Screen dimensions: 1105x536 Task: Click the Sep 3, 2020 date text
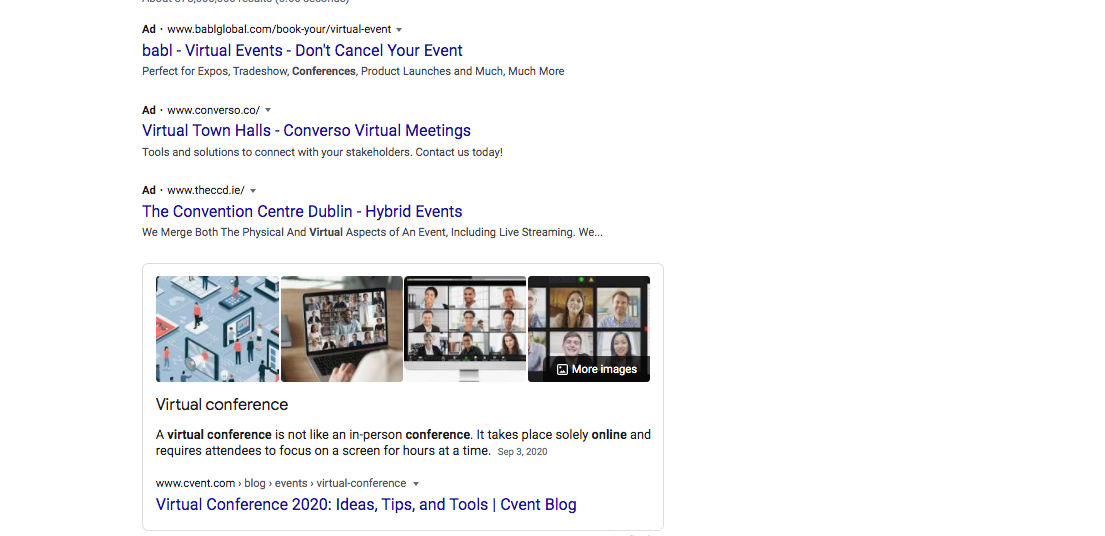(x=522, y=452)
